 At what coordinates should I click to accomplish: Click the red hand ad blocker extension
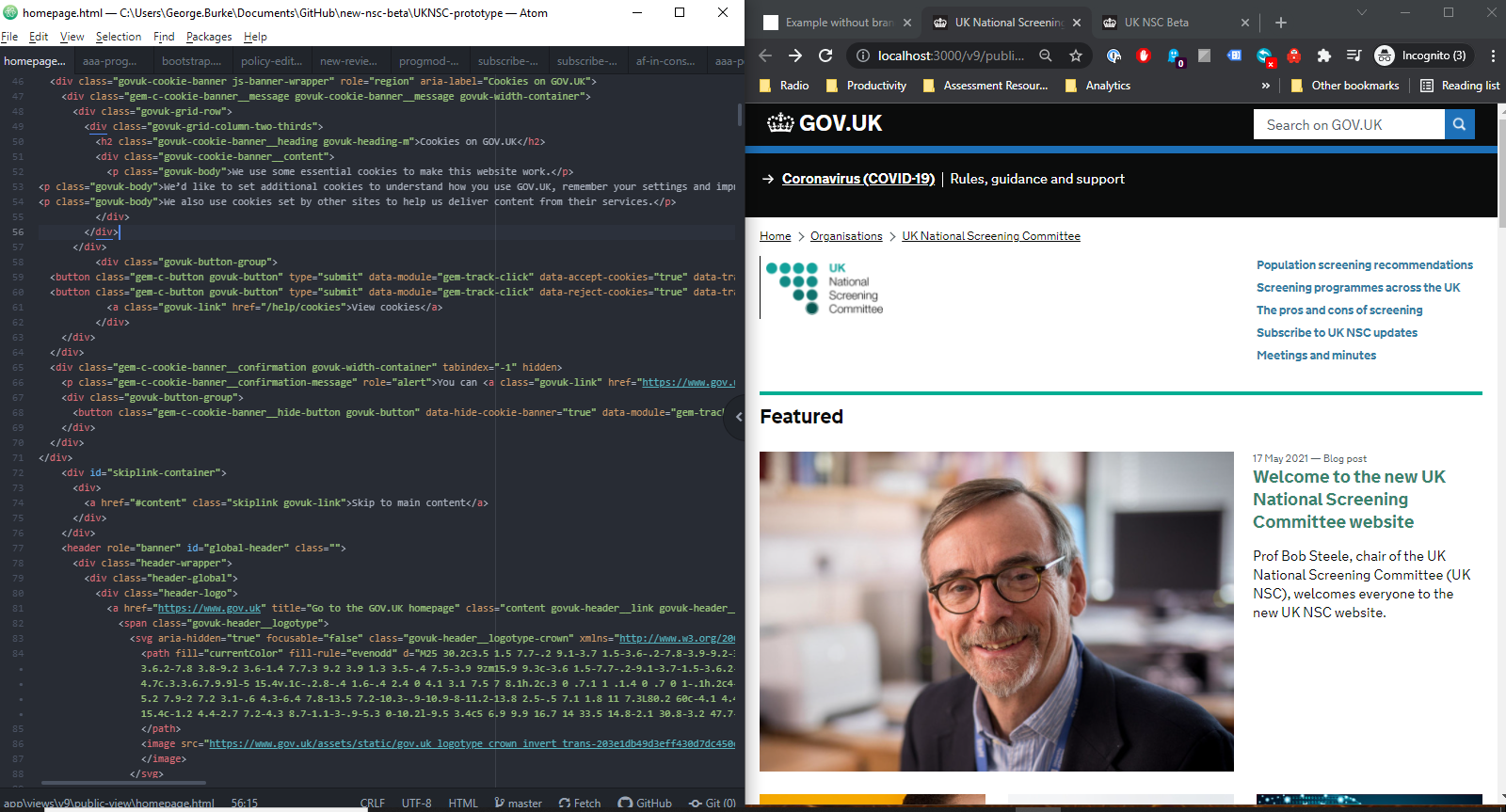coord(1144,56)
